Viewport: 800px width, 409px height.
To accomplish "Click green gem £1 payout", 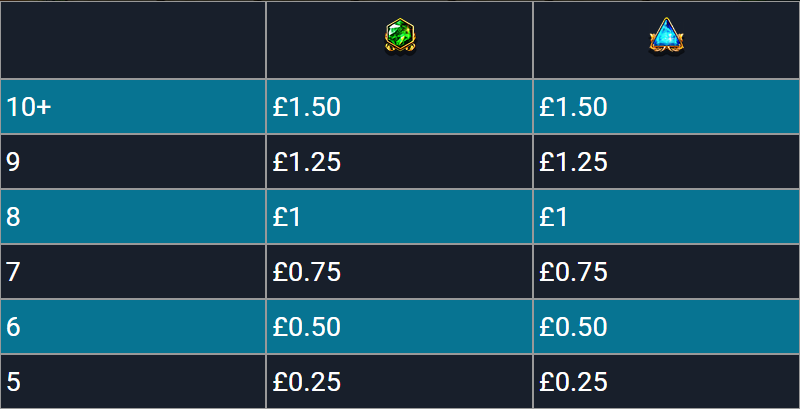I will [286, 217].
